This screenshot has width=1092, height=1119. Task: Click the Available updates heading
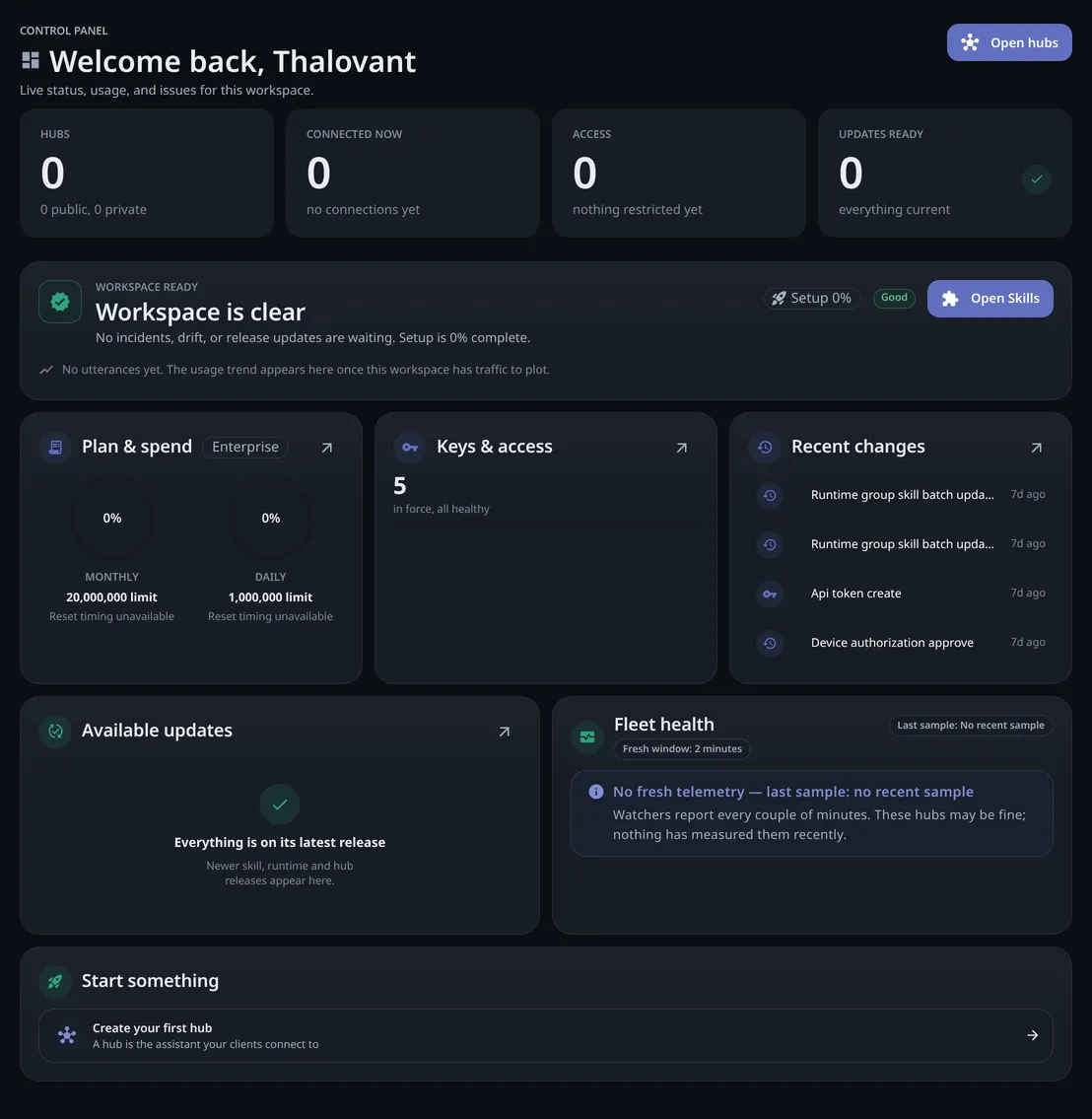click(x=157, y=731)
